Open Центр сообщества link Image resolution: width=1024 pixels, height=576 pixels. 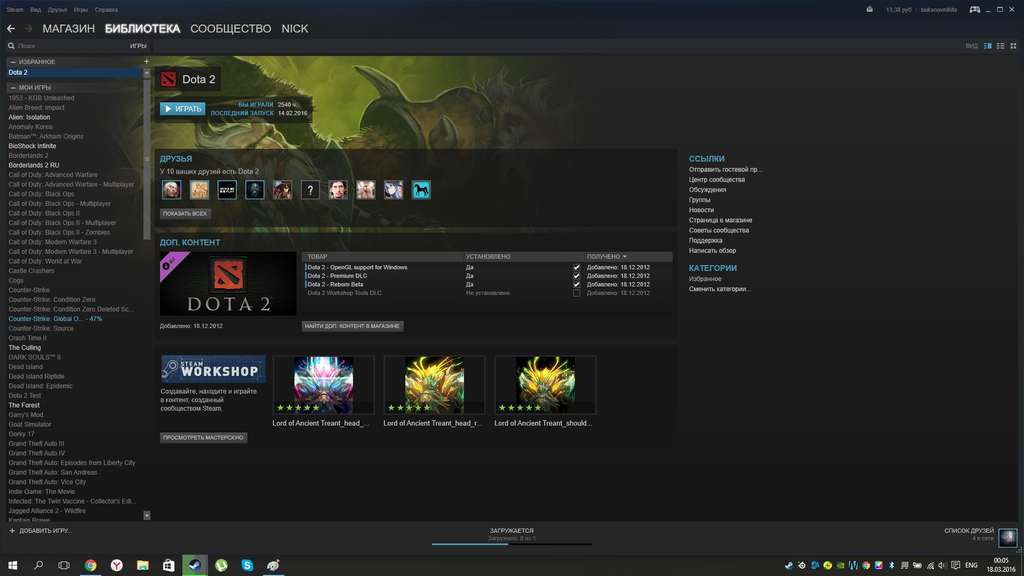pyautogui.click(x=716, y=180)
